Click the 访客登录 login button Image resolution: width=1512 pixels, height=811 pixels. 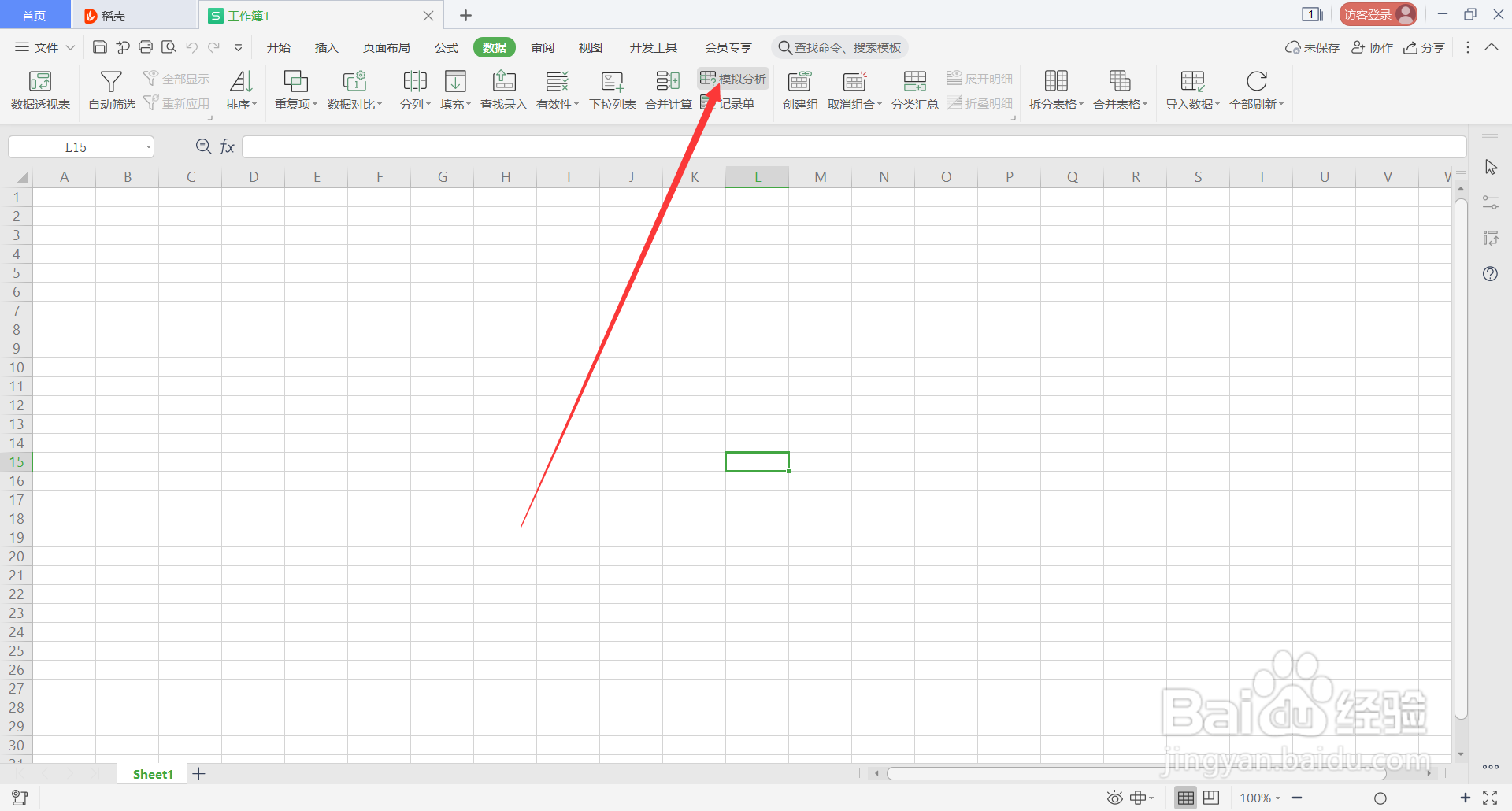(x=1378, y=14)
